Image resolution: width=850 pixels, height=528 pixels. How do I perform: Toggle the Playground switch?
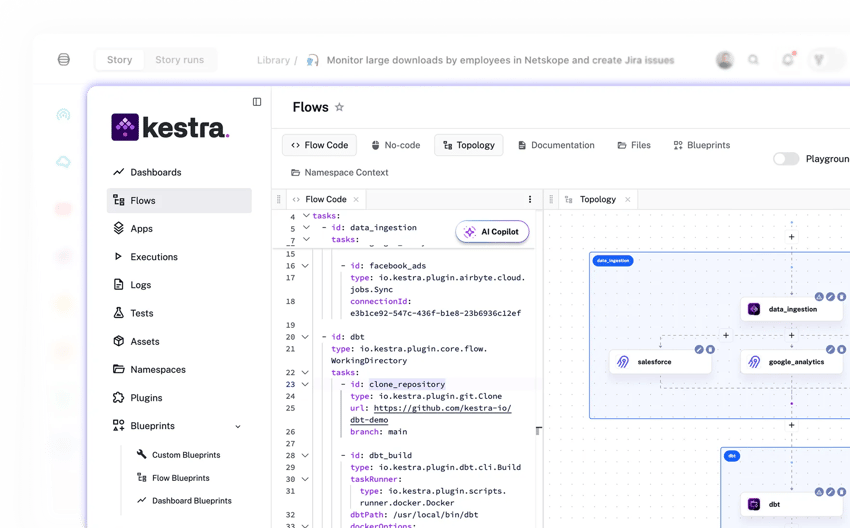[x=786, y=159]
